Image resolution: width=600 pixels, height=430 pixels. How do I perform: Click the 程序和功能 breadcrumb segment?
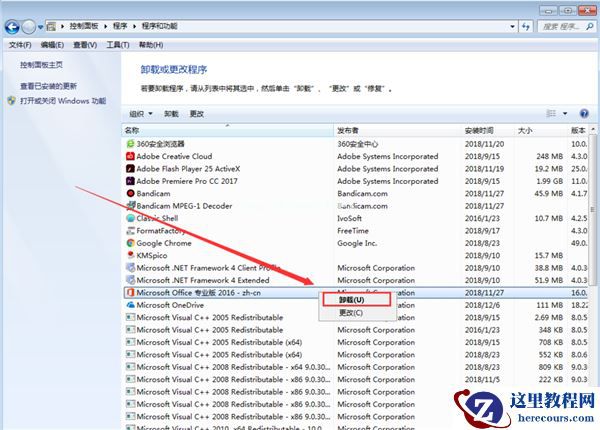[160, 26]
